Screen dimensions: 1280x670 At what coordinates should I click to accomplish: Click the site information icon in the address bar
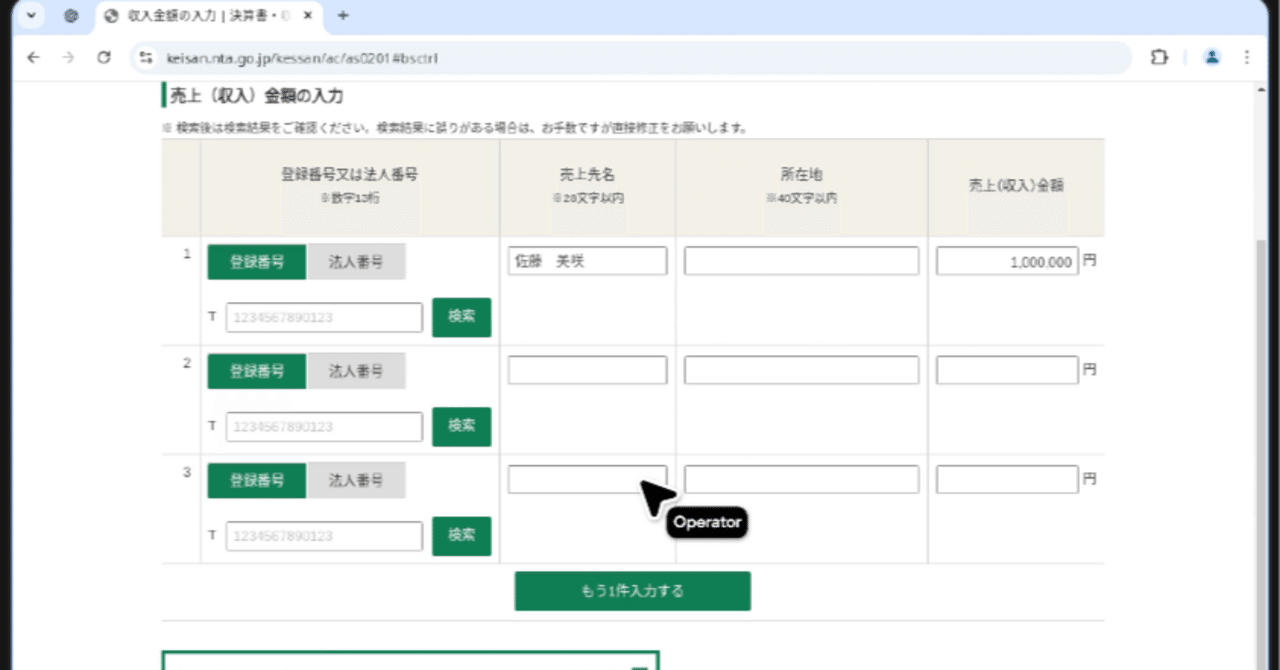click(146, 58)
